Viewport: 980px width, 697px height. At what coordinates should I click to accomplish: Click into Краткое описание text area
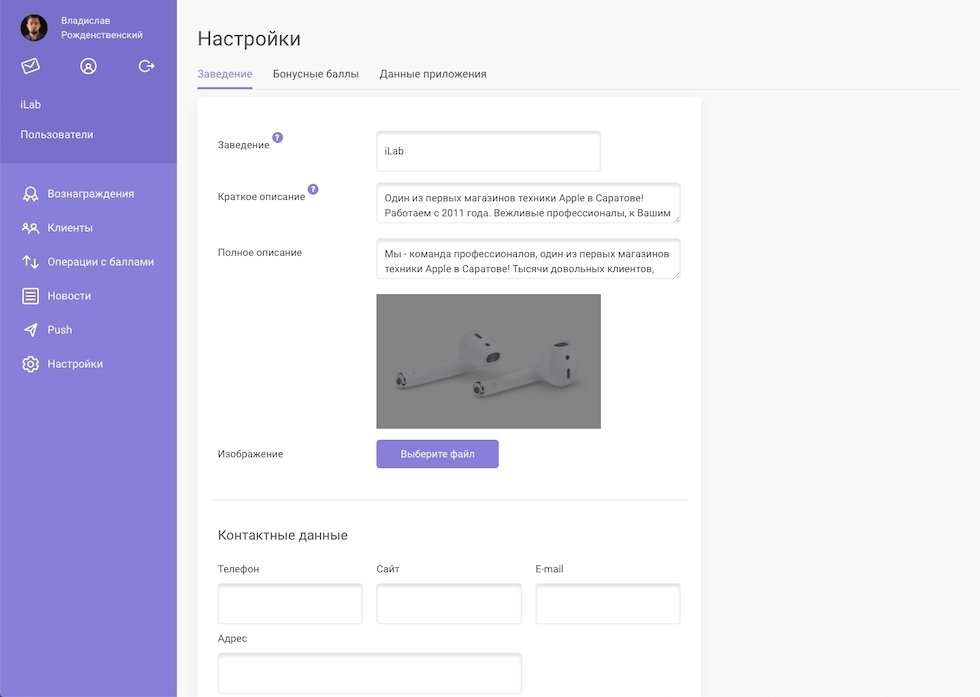click(x=528, y=203)
